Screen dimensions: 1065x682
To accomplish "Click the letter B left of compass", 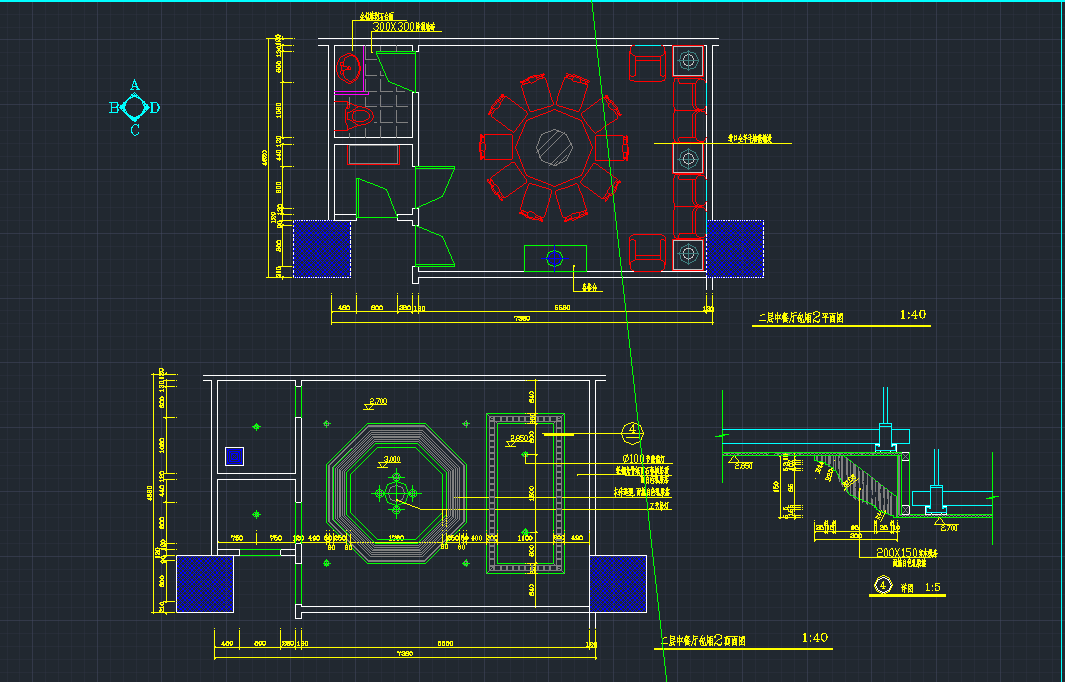I will point(114,107).
